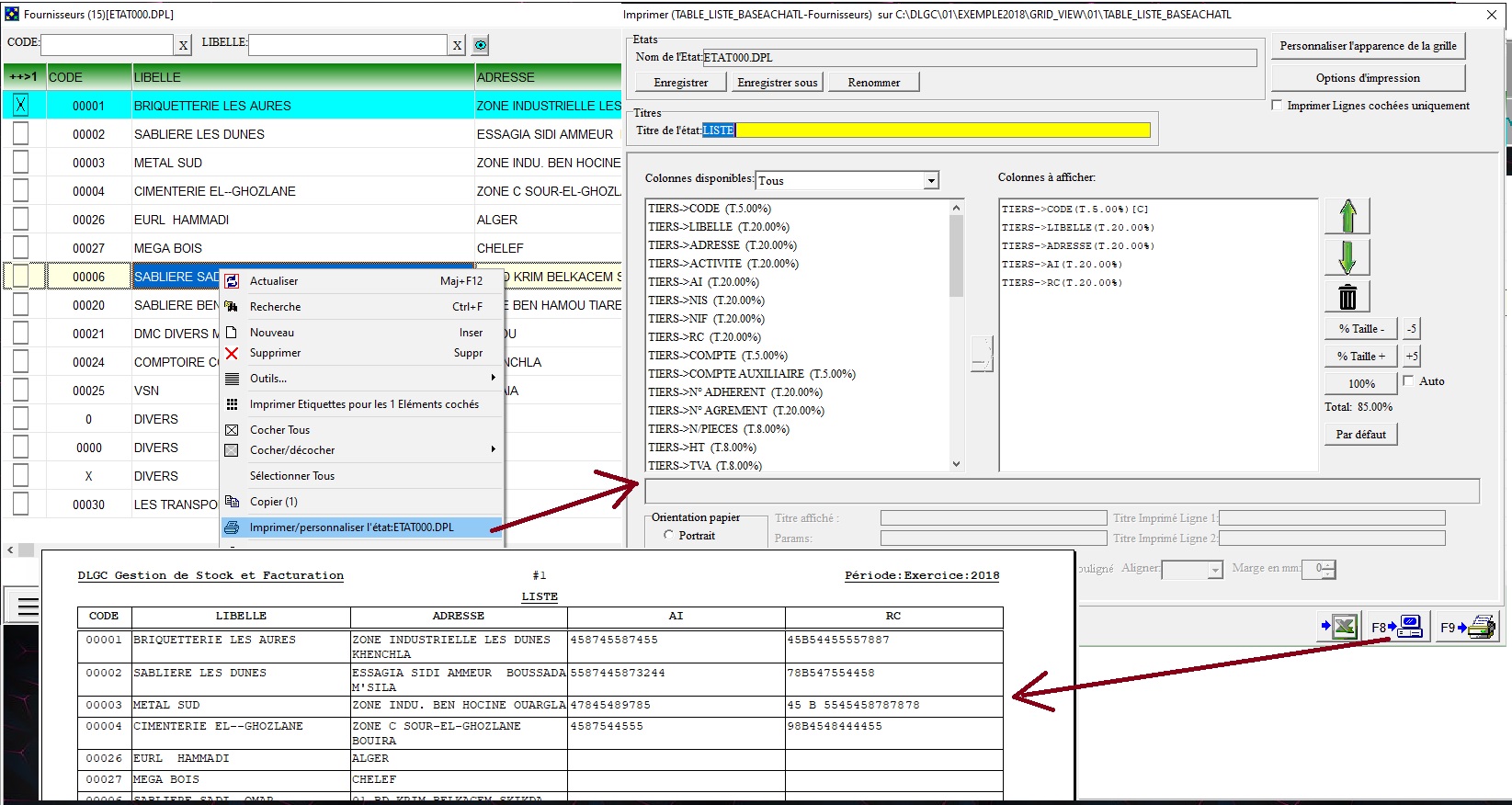The width and height of the screenshot is (1512, 805).
Task: Click the Enregistrer sous button
Action: click(x=778, y=83)
